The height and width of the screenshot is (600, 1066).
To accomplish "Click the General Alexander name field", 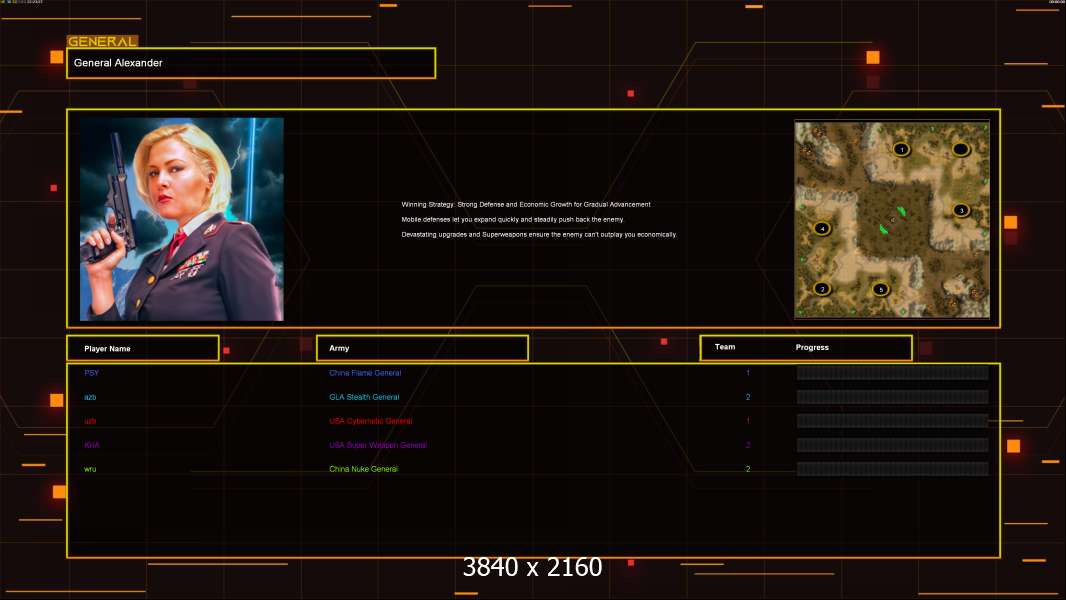I will click(x=251, y=63).
